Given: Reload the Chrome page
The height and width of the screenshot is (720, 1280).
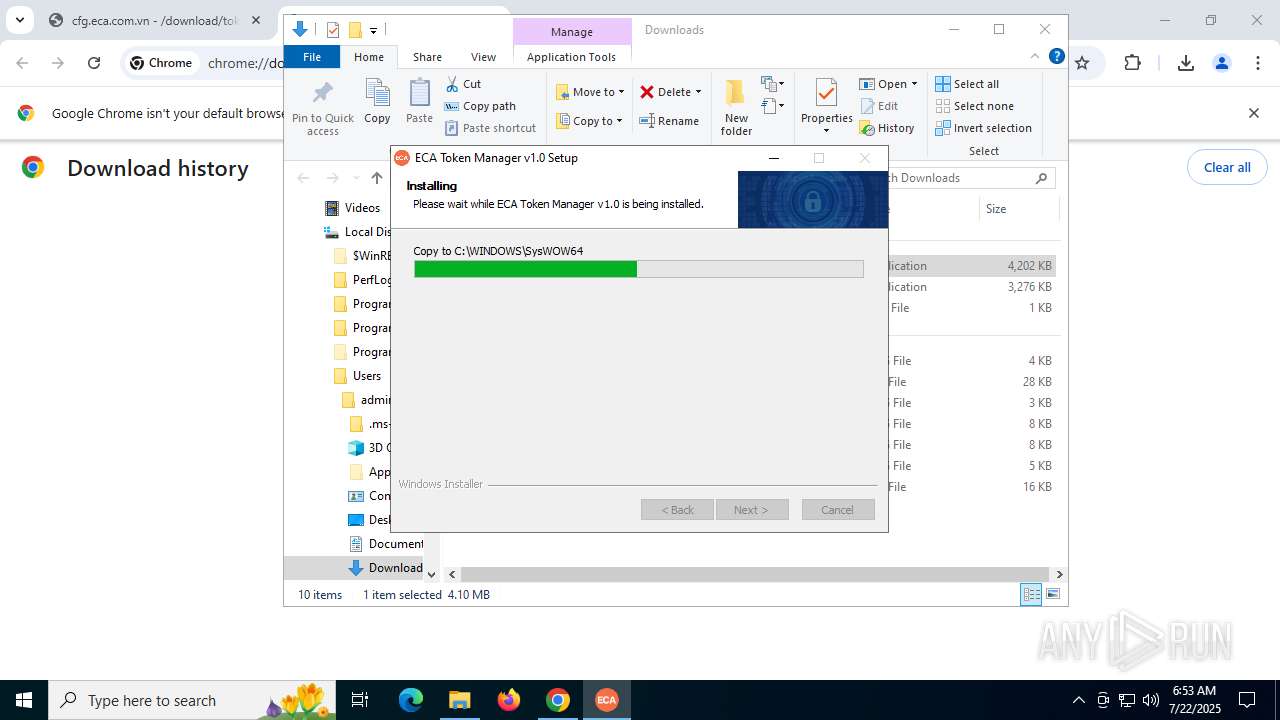Looking at the screenshot, I should (94, 63).
